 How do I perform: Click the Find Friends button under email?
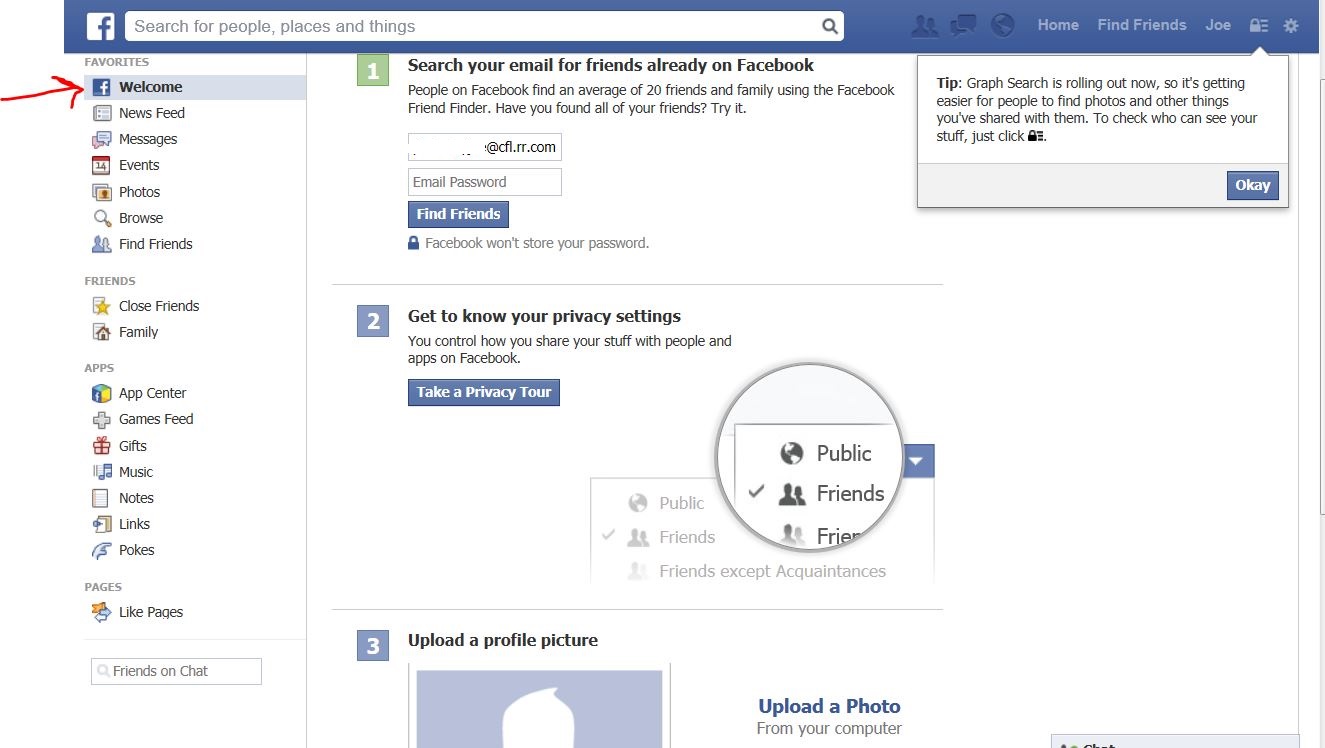click(x=459, y=214)
